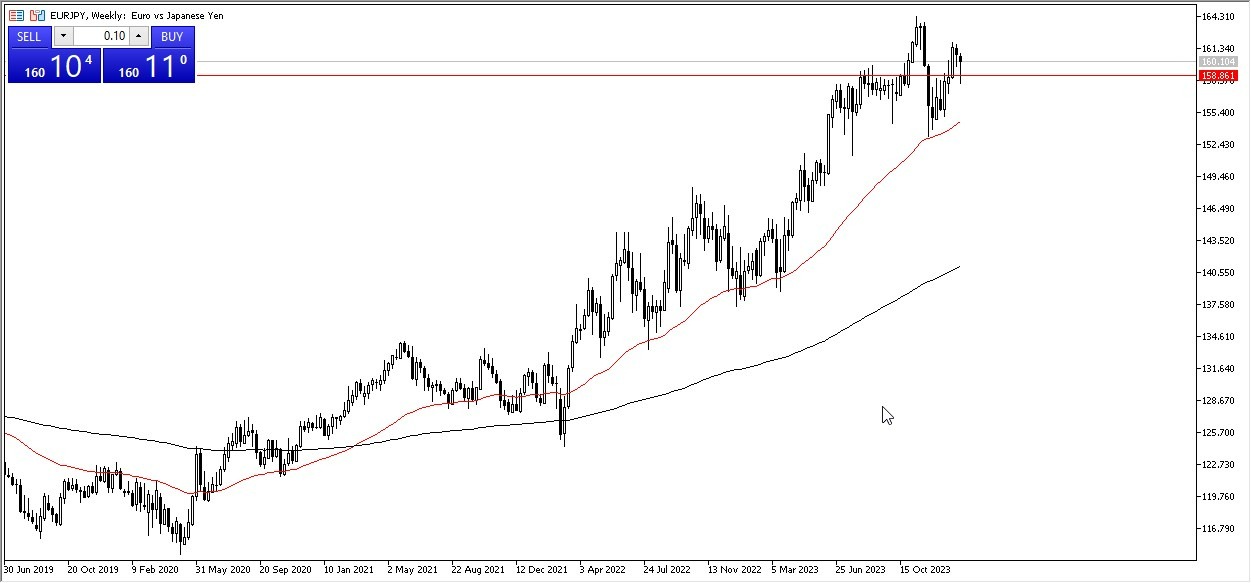This screenshot has width=1251, height=583.
Task: Increase the trade volume with the up arrow
Action: (138, 36)
